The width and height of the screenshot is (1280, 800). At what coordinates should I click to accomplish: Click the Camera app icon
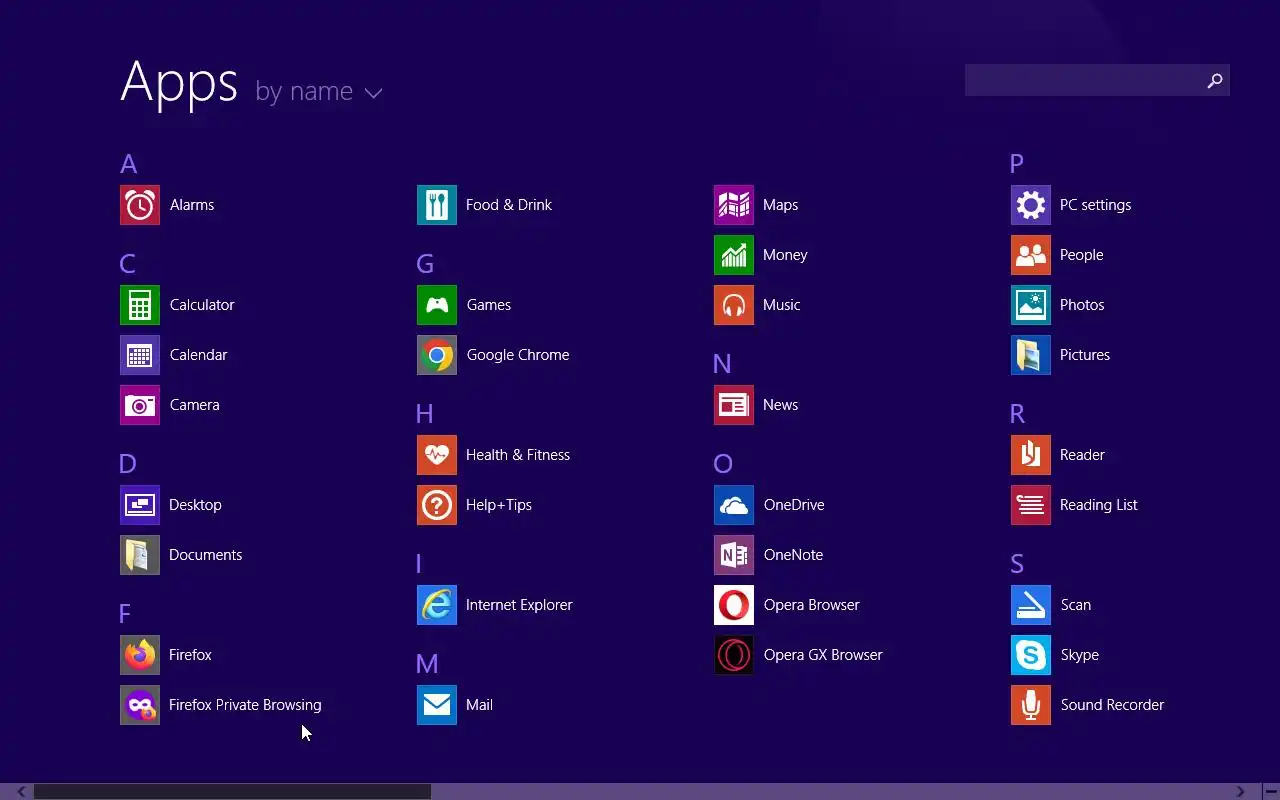(140, 405)
